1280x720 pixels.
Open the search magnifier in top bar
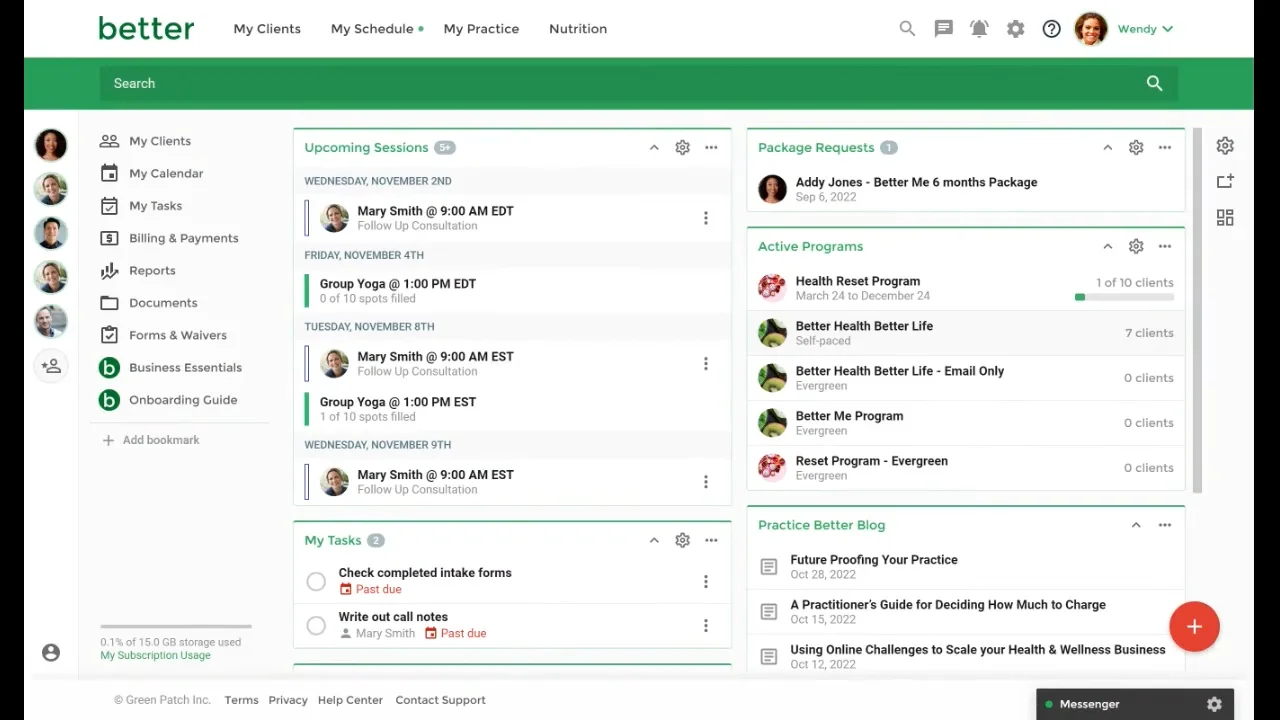point(907,29)
